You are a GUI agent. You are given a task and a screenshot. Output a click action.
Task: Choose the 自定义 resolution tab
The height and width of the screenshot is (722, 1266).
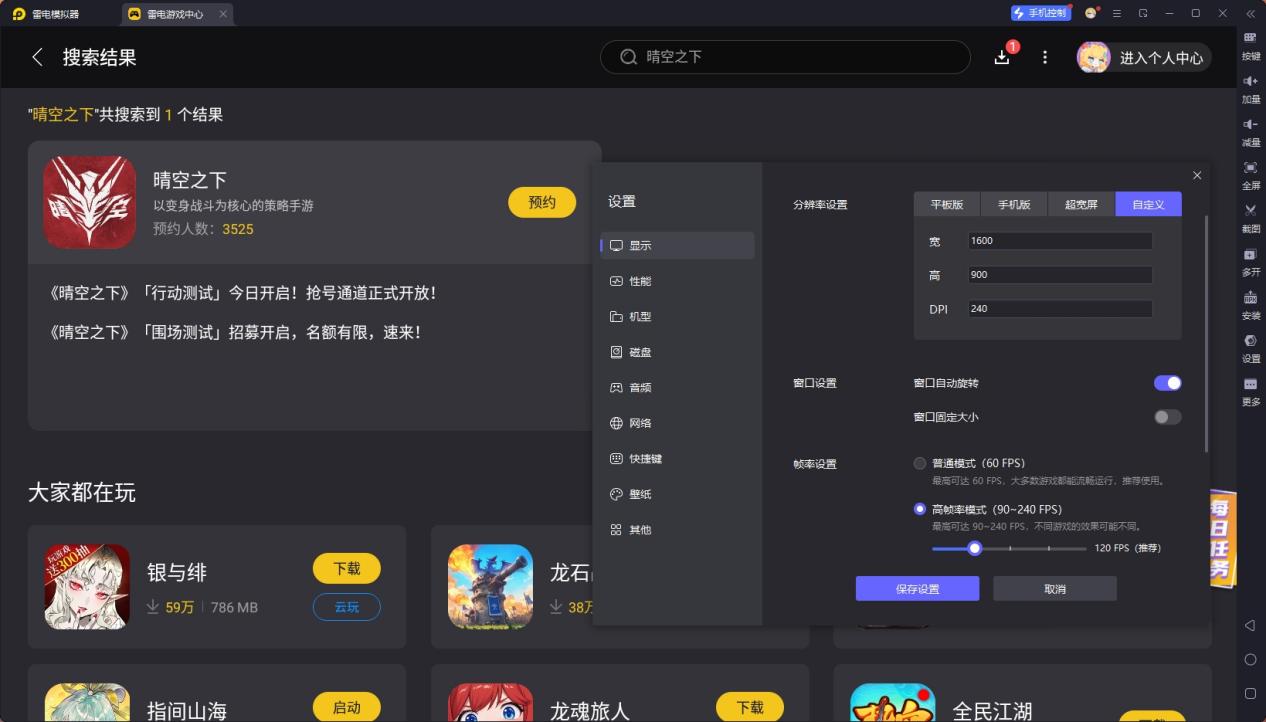tap(1148, 204)
